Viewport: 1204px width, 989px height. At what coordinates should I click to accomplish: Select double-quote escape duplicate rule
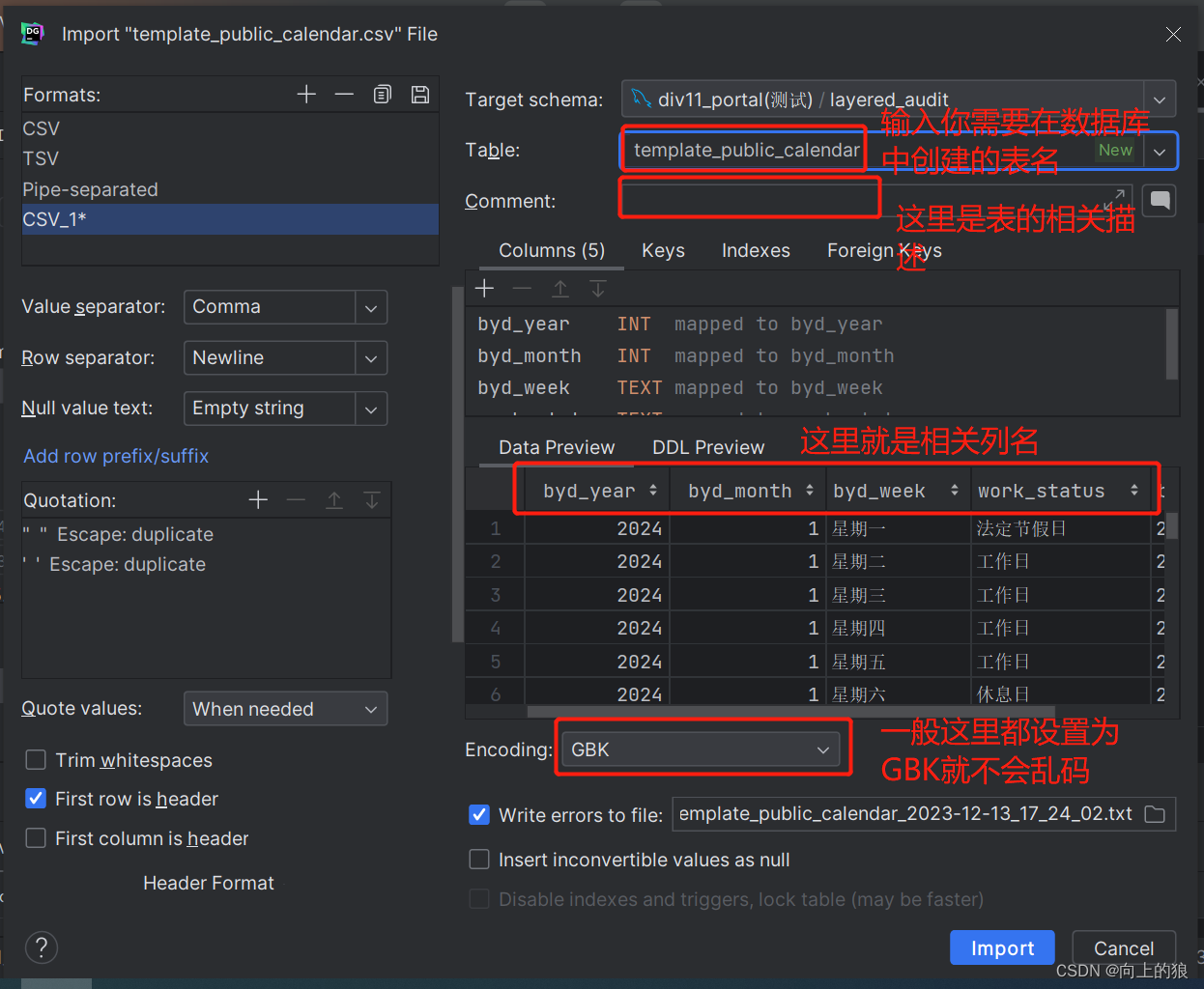pos(207,534)
